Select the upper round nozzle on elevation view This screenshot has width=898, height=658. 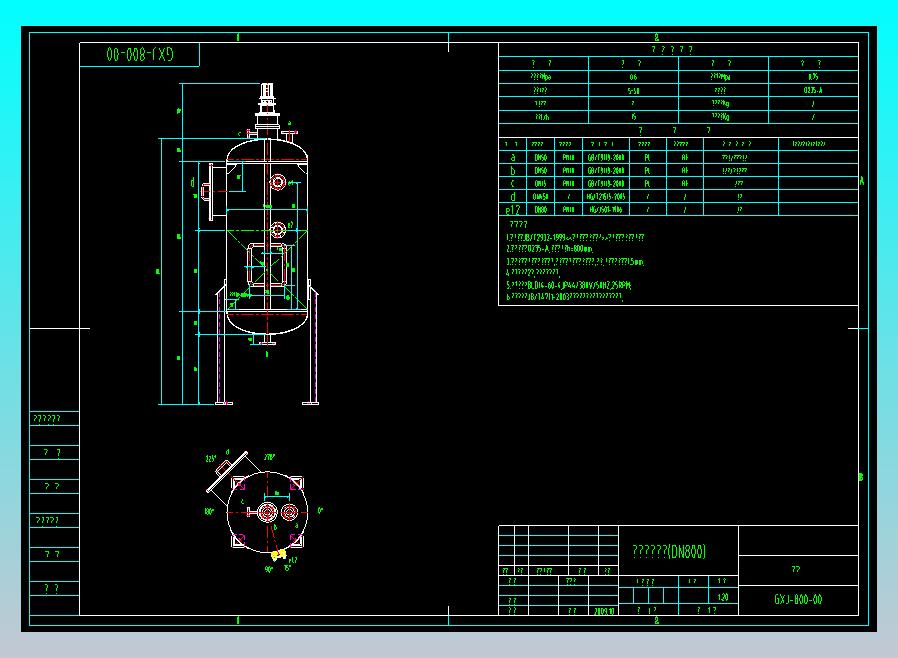[278, 182]
